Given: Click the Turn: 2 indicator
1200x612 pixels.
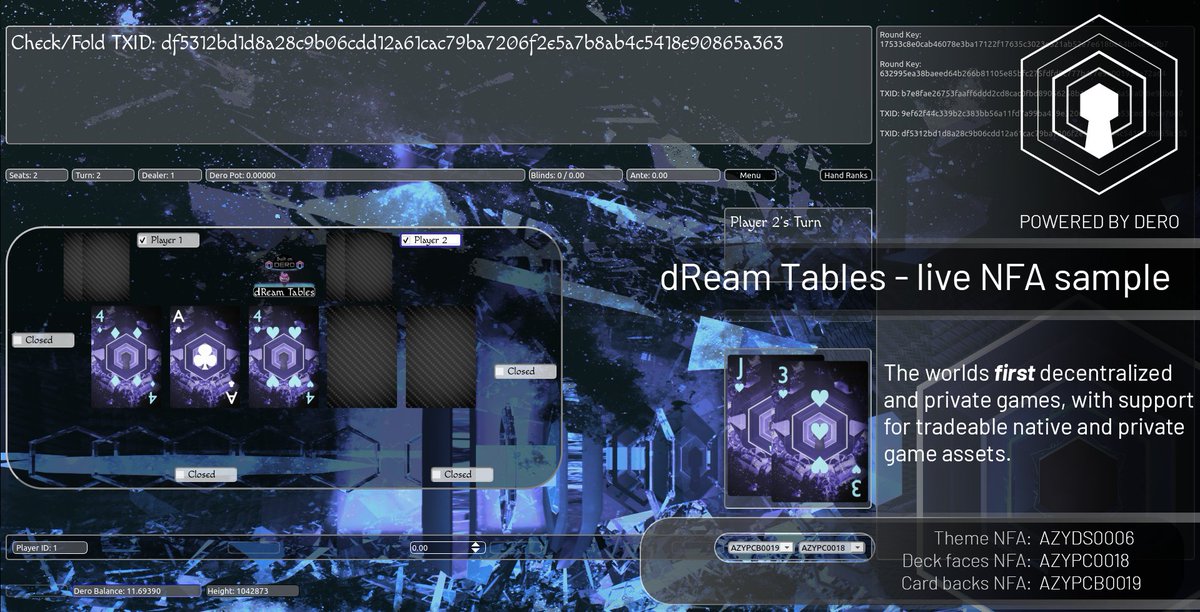Looking at the screenshot, I should [103, 175].
